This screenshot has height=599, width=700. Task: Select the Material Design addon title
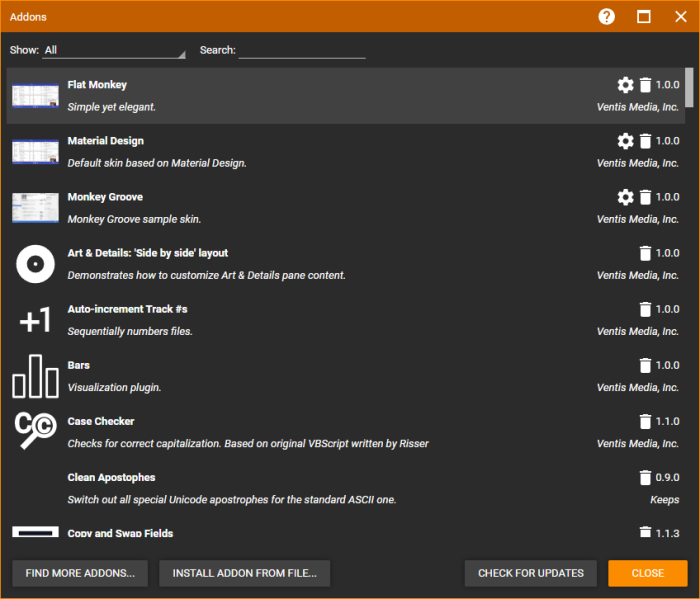click(x=106, y=141)
